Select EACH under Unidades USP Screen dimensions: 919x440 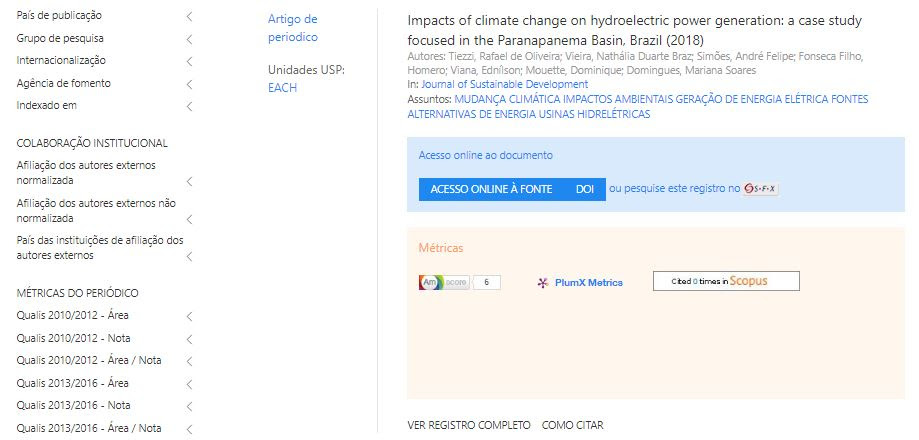point(282,88)
